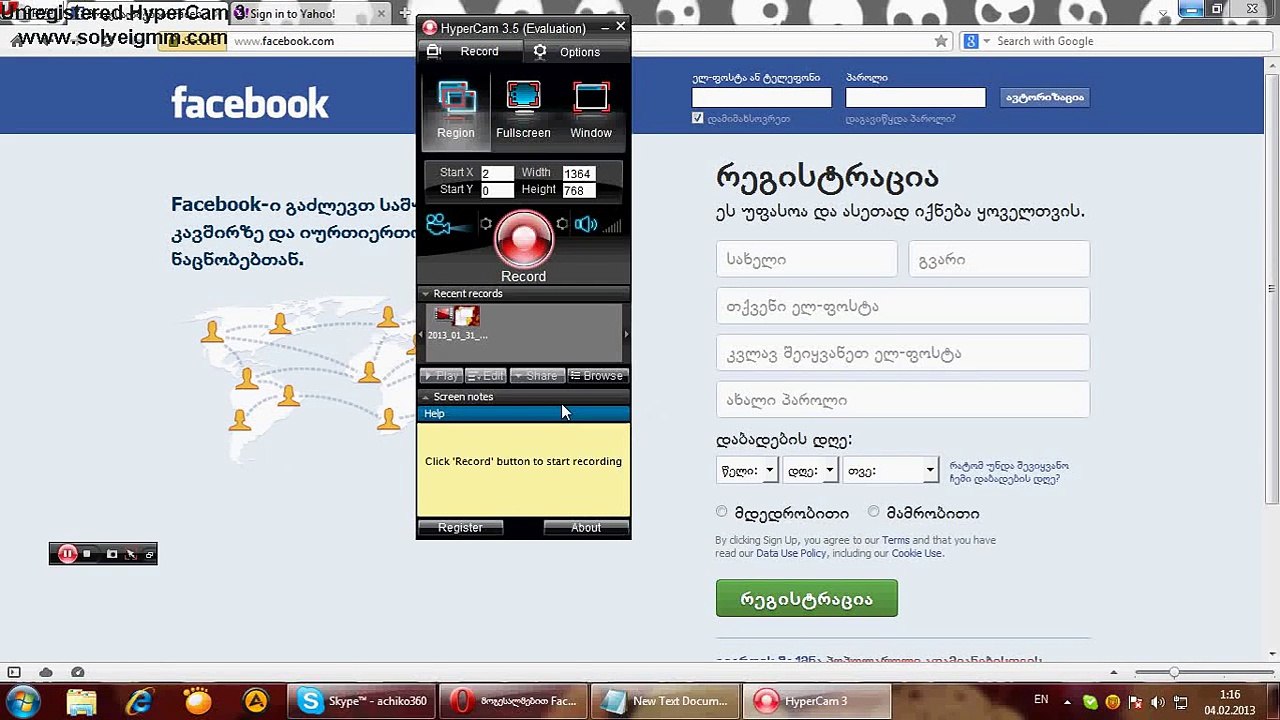Toggle cursor capture on floating toolbar

[x=130, y=554]
